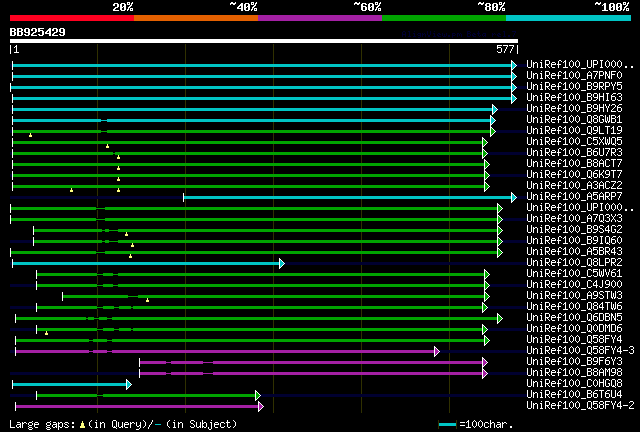Image resolution: width=640 pixels, height=432 pixels.
Task: Click the red 20% segment of the identity legend
Action: click(72, 18)
